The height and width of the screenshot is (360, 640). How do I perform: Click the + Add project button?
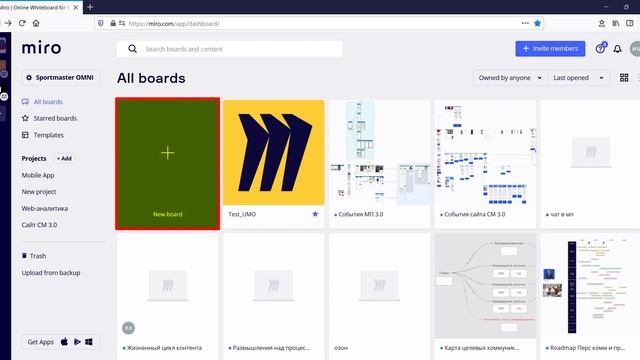(64, 158)
